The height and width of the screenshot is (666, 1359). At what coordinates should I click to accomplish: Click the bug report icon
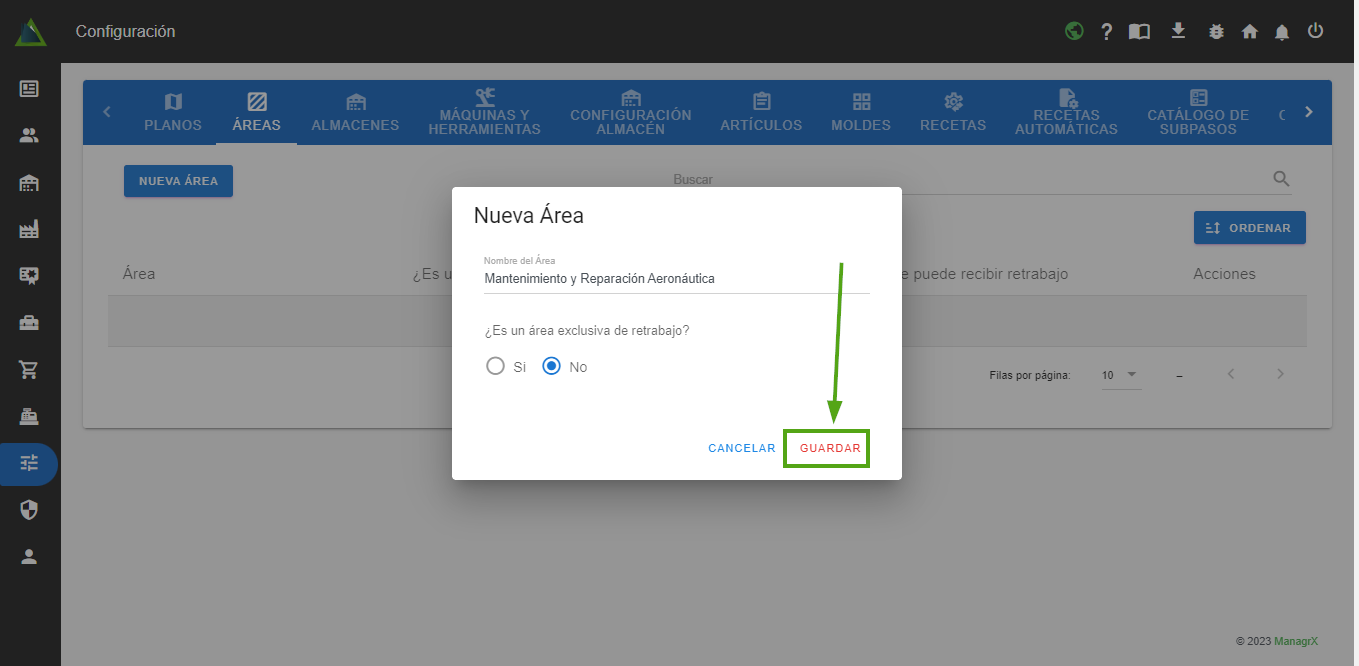point(1216,32)
